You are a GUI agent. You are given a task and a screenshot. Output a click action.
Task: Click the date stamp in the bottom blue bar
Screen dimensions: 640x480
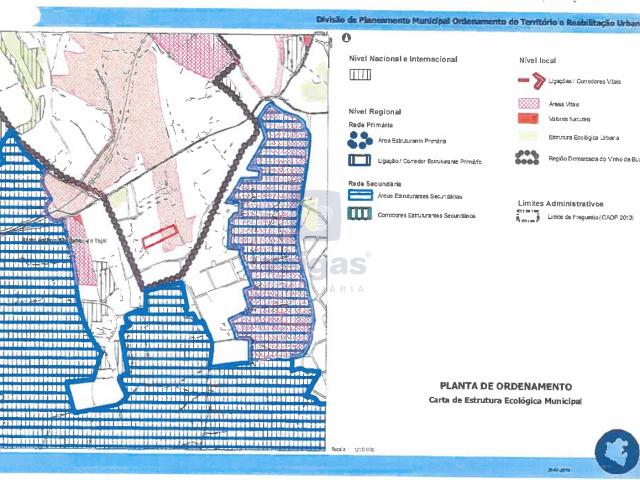[559, 470]
